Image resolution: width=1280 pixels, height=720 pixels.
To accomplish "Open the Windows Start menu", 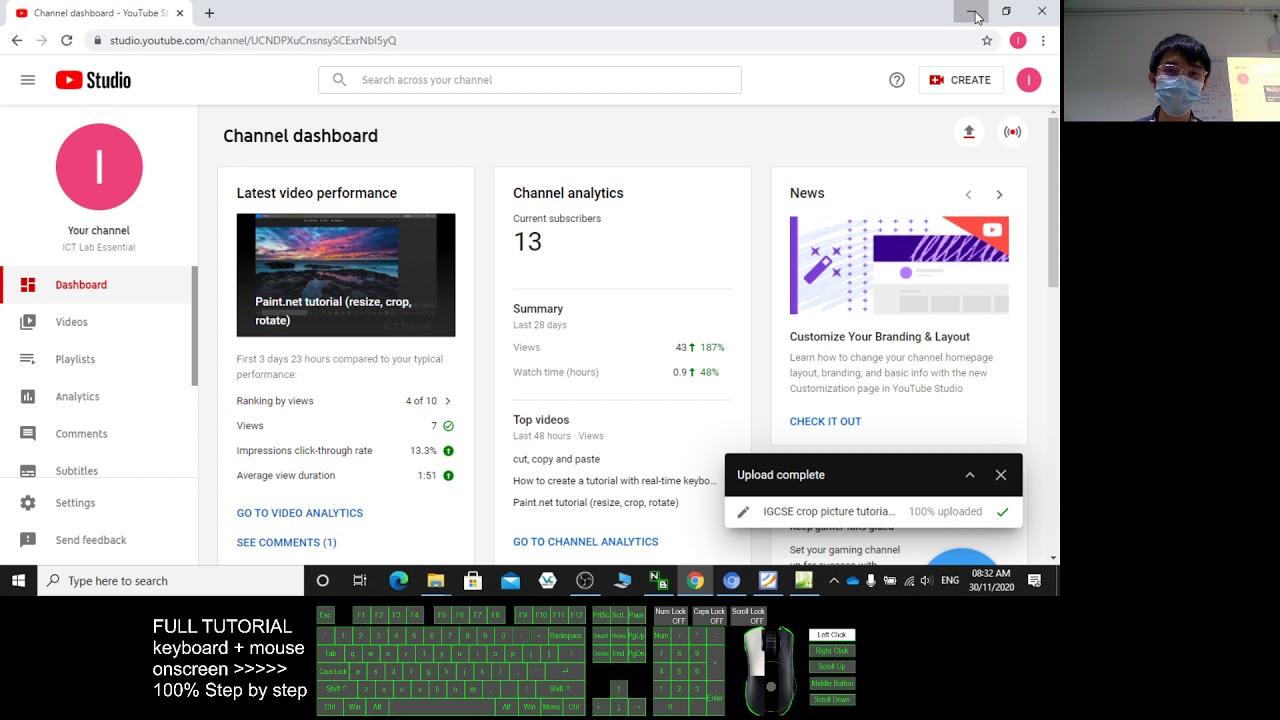I will [18, 581].
